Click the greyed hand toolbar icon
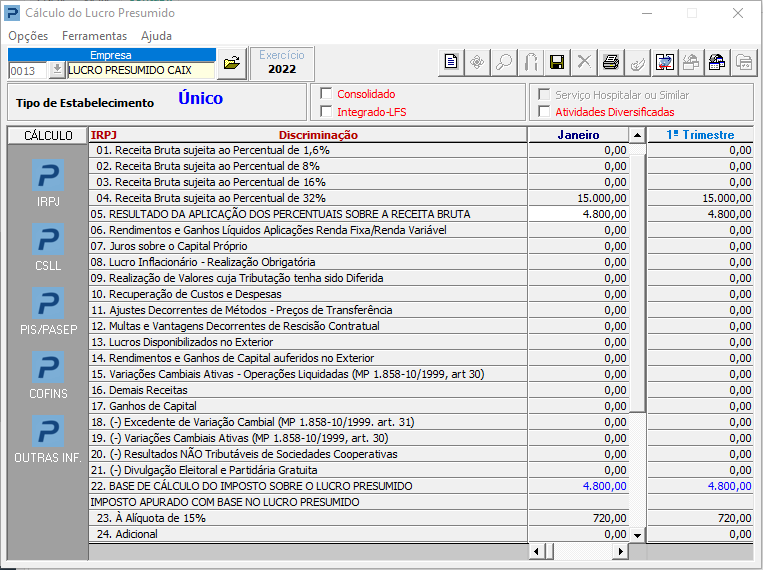The width and height of the screenshot is (763, 570). coord(637,62)
